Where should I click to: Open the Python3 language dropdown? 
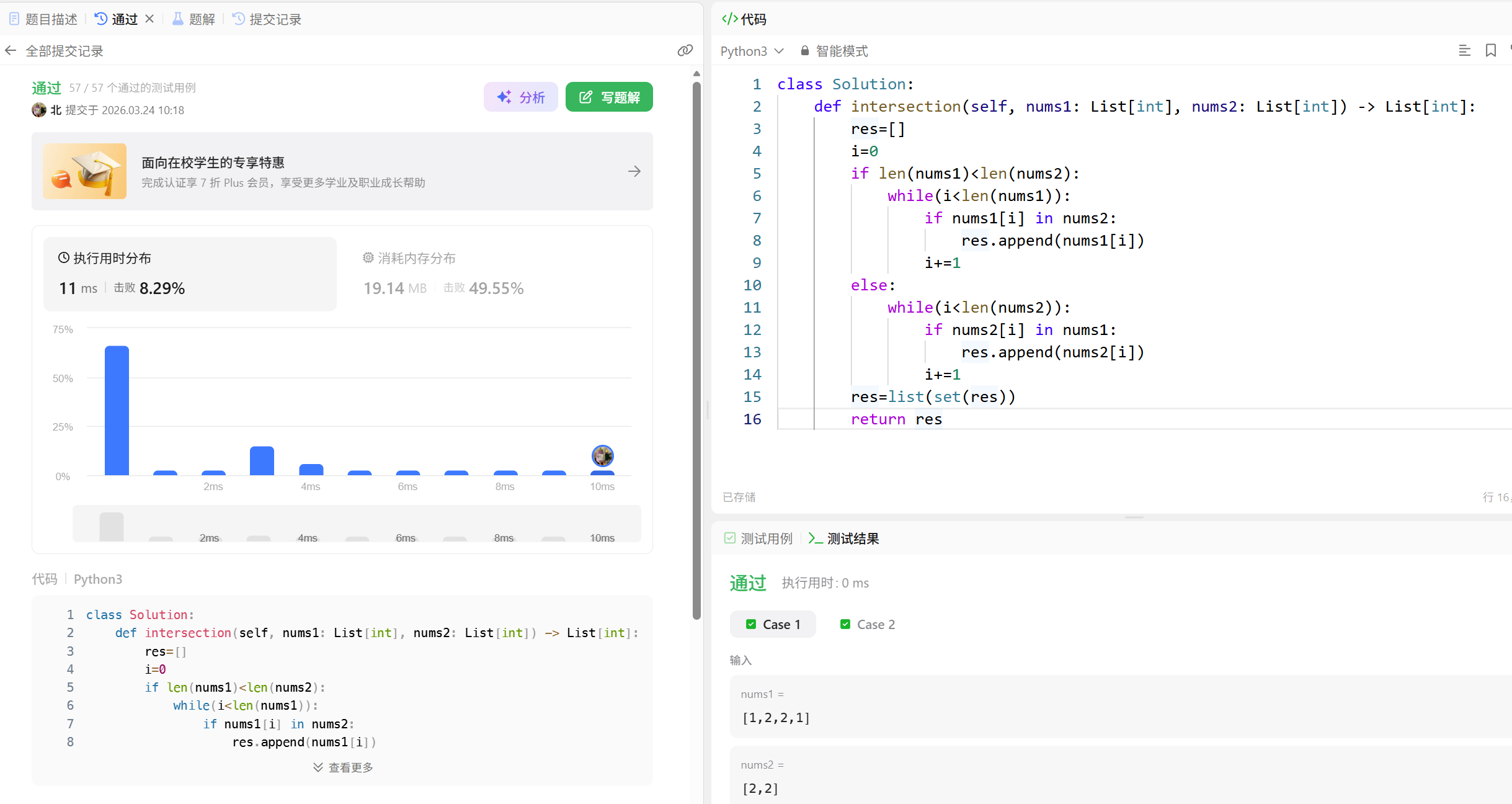point(752,51)
